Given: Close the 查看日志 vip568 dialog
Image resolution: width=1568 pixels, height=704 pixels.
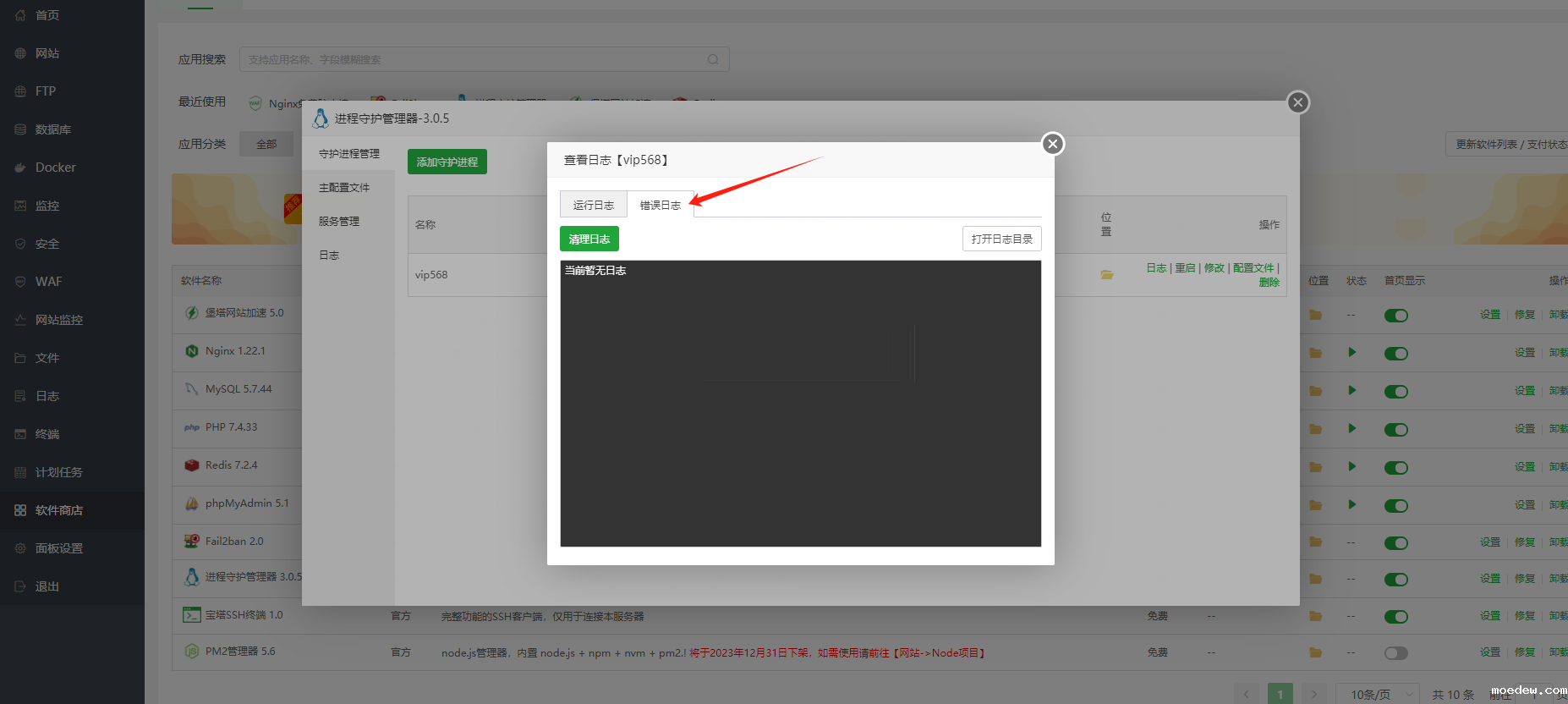Looking at the screenshot, I should coord(1052,144).
